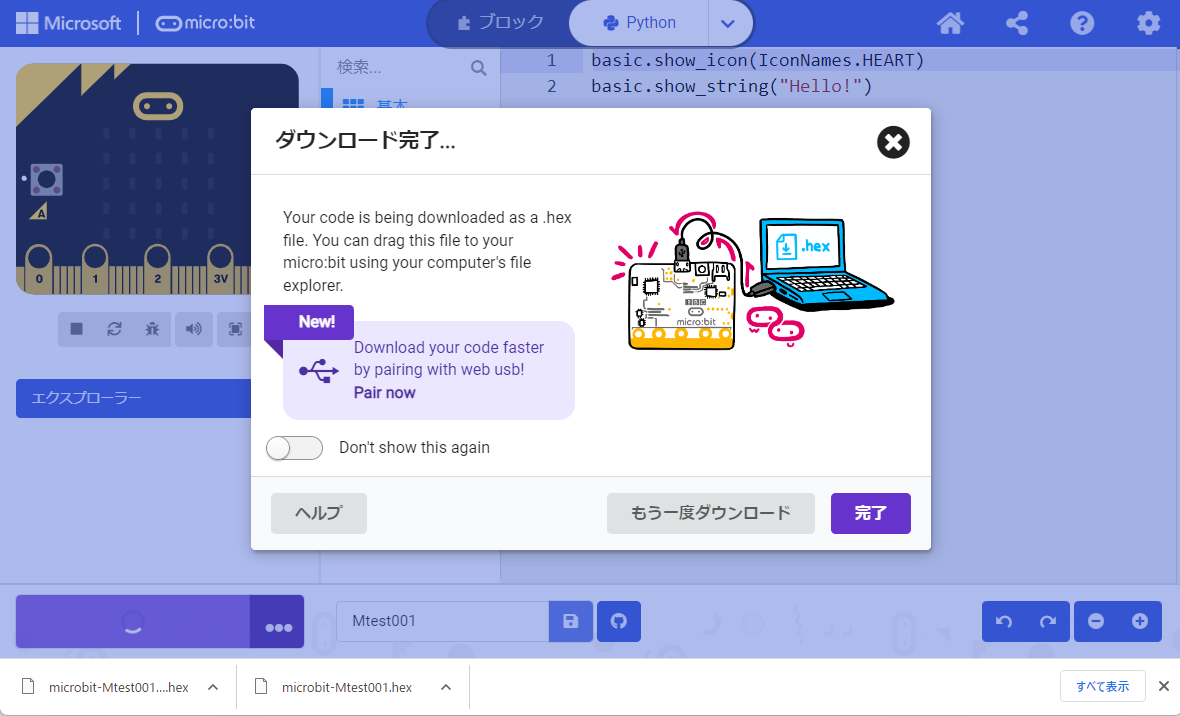Click もう一度ダウンロード button

(x=710, y=513)
